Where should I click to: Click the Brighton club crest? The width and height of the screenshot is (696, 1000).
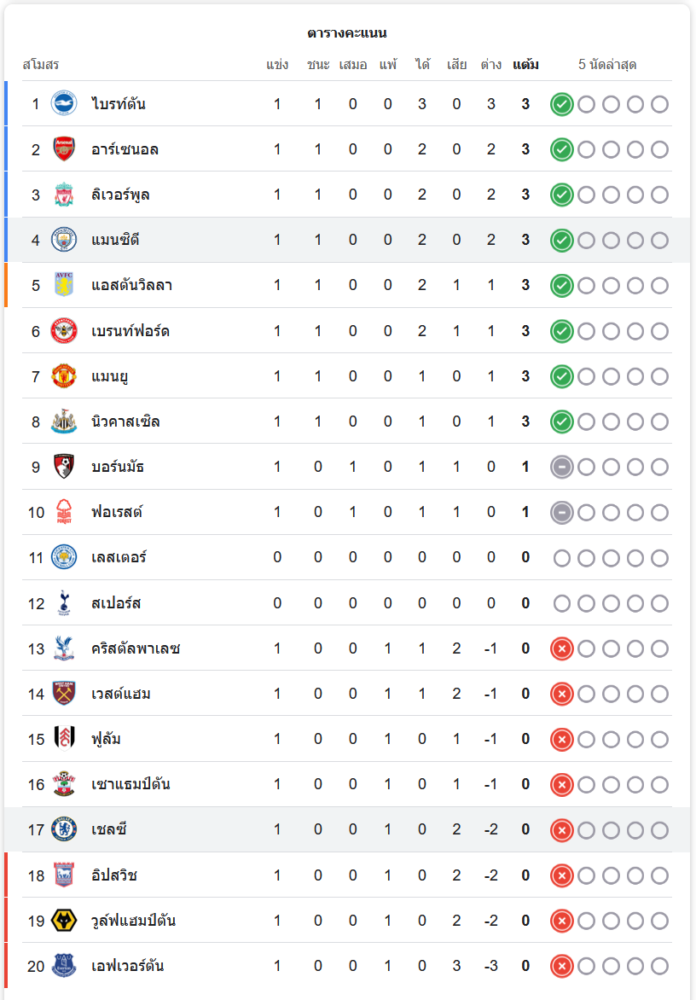(64, 103)
